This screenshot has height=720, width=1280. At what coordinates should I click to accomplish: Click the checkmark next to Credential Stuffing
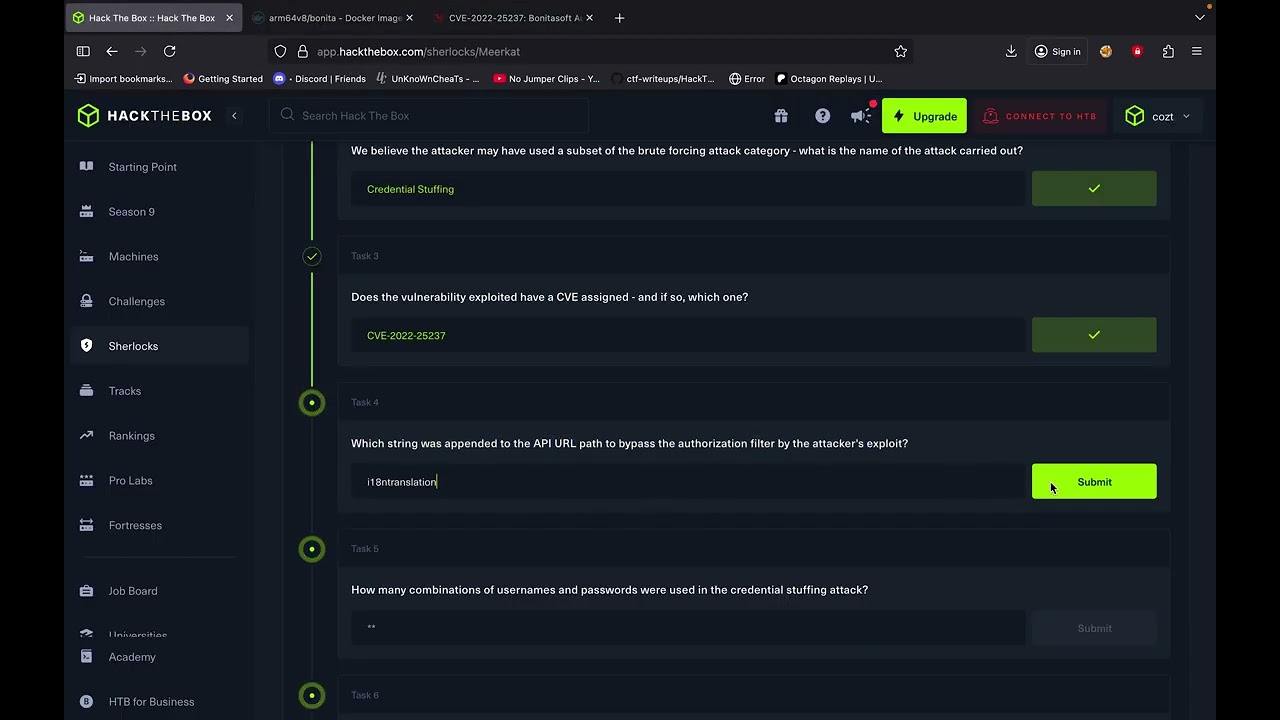click(1094, 189)
